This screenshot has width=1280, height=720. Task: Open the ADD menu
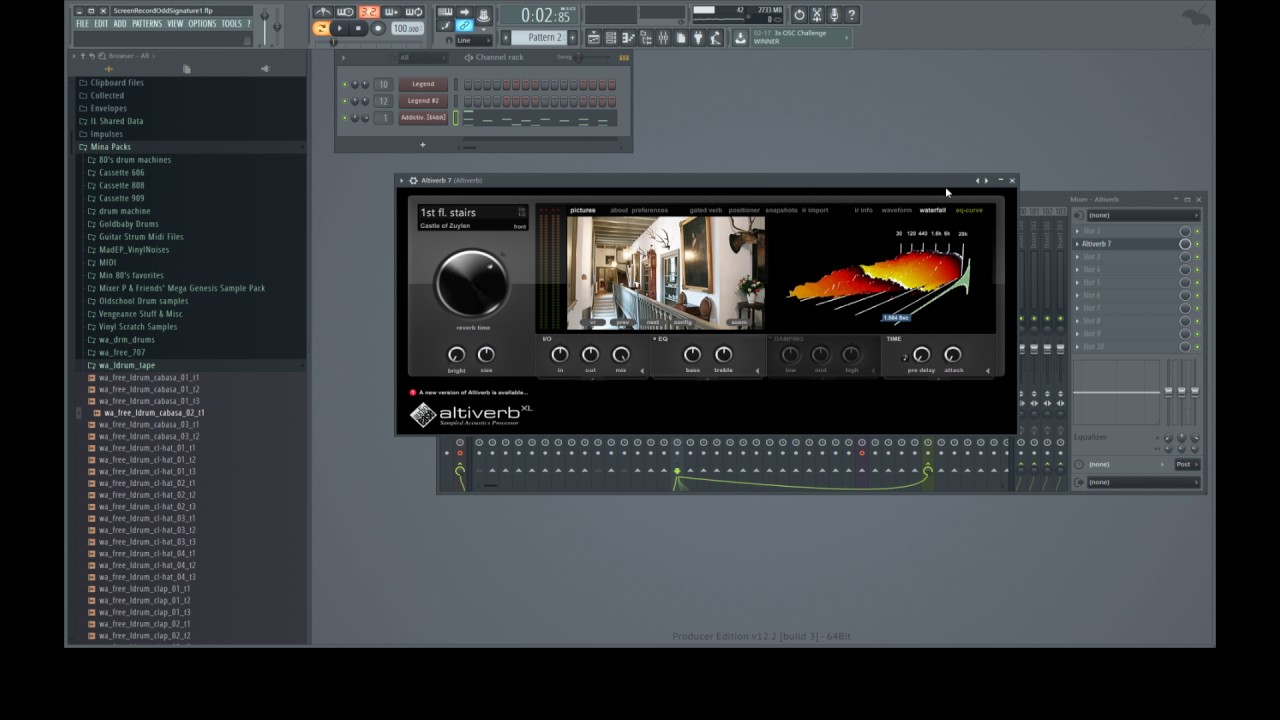[x=120, y=24]
